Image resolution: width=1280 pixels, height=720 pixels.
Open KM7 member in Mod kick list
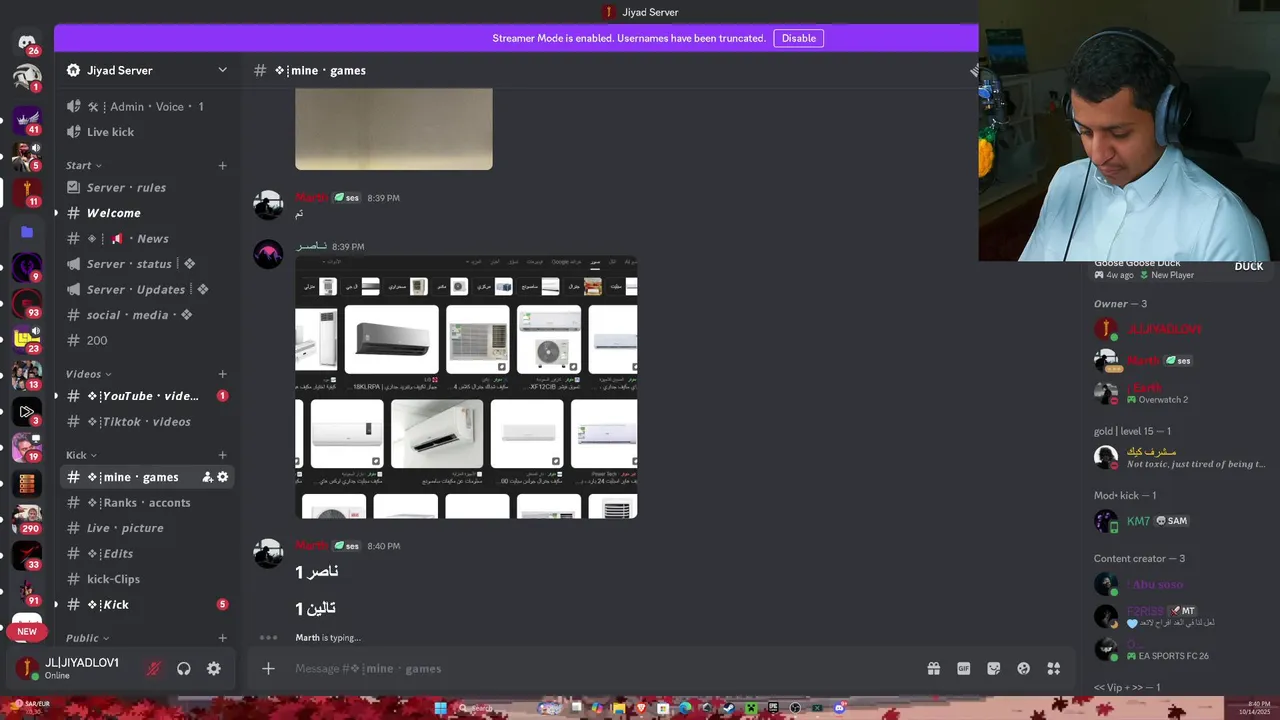tap(1180, 521)
